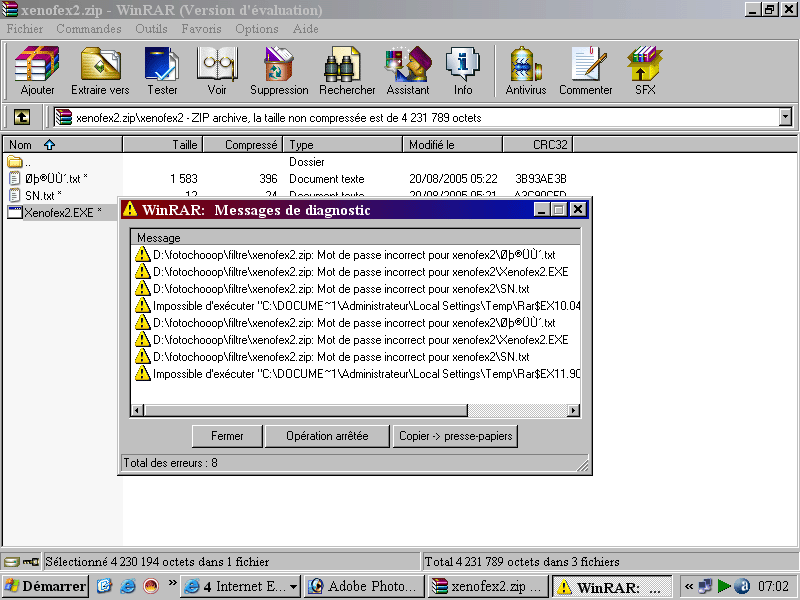
Task: Go up one folder level icon
Action: [x=21, y=117]
